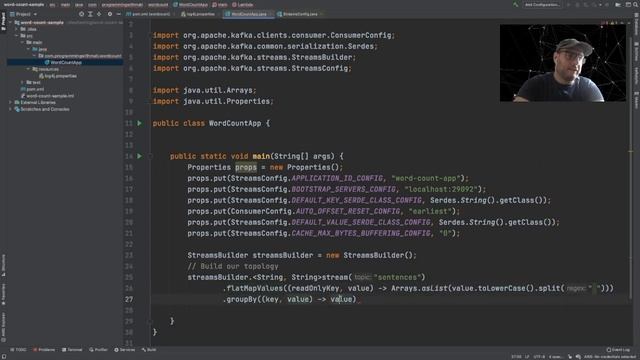Open Project panel settings gear
This screenshot has height=360, width=640.
110,14
